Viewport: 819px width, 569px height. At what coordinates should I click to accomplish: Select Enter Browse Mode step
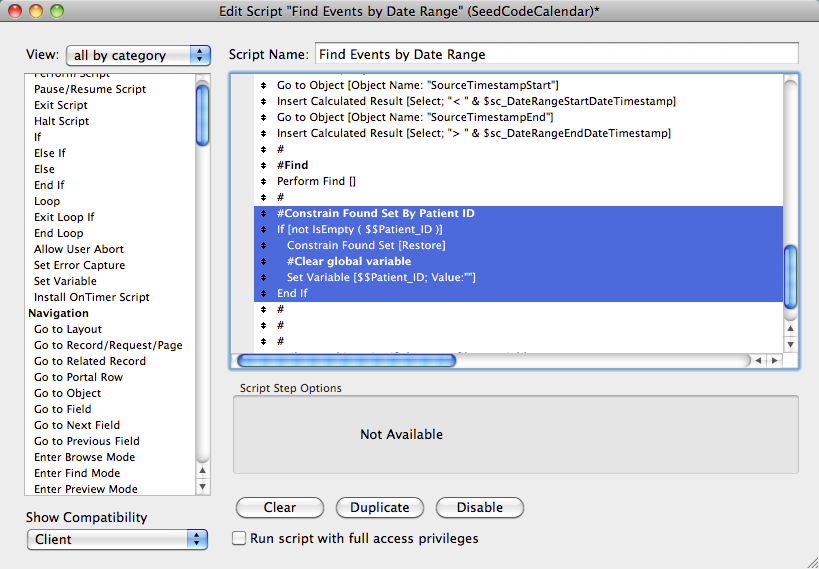[x=85, y=457]
